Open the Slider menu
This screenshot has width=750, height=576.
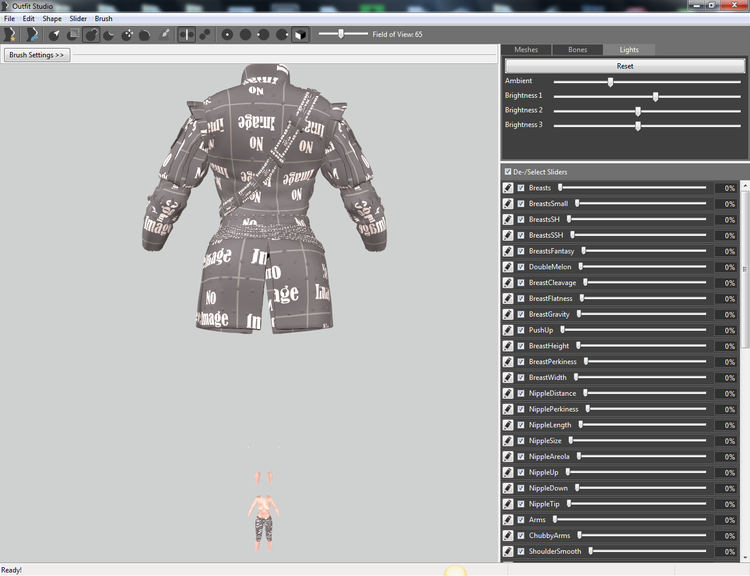pos(78,19)
